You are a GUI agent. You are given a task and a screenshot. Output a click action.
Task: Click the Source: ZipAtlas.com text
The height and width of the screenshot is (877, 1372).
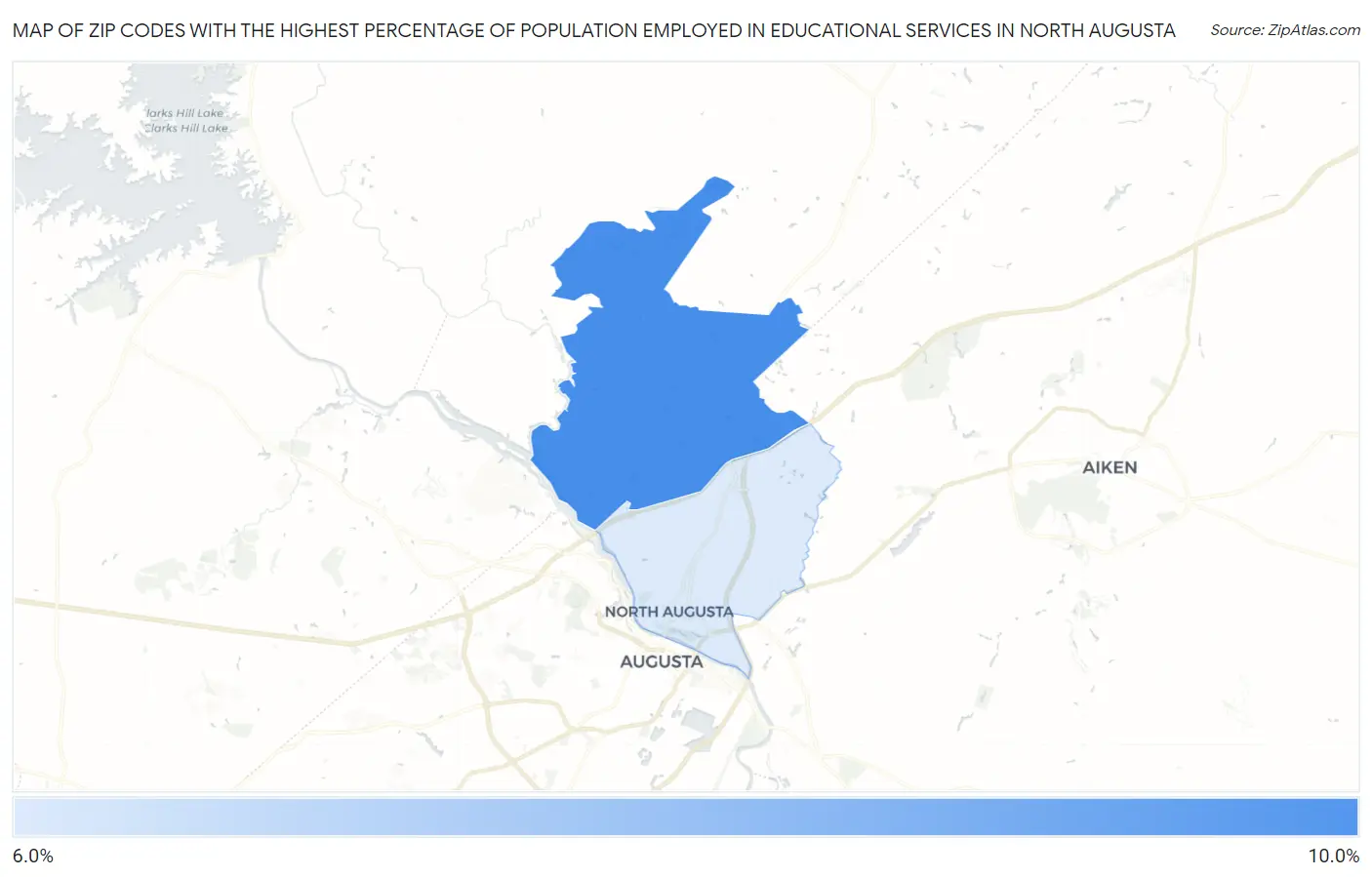click(x=1285, y=30)
